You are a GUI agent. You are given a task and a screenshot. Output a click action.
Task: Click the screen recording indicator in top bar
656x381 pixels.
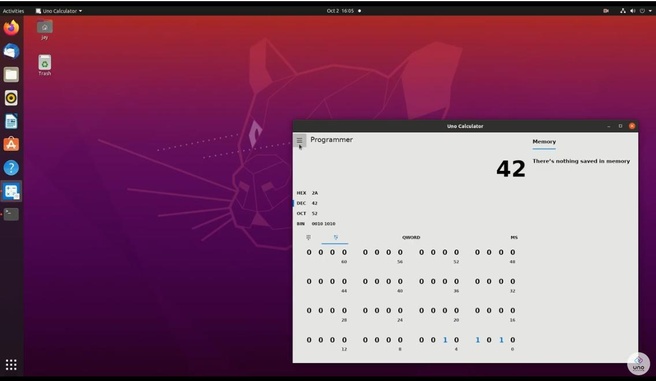point(606,11)
